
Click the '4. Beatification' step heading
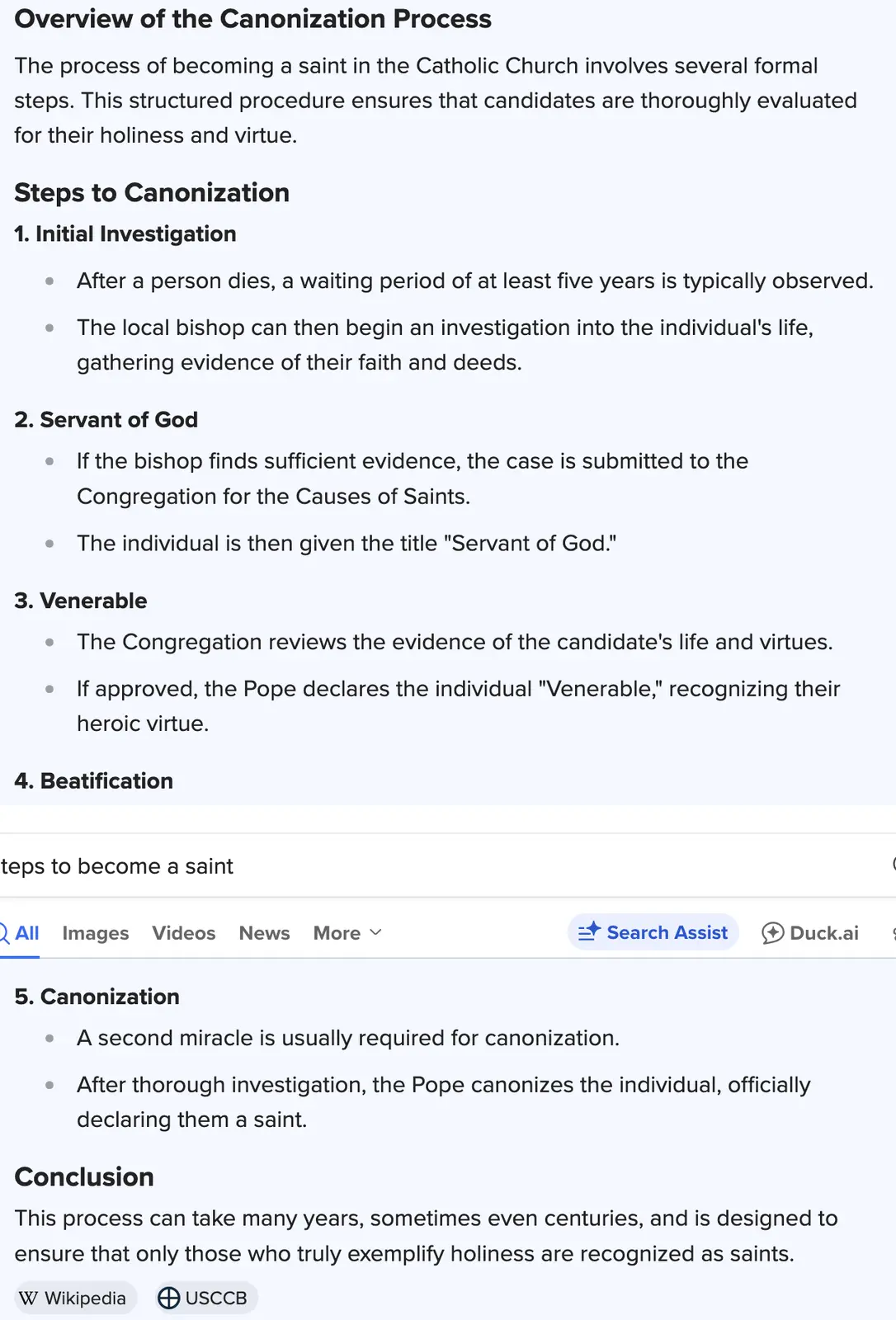point(94,781)
